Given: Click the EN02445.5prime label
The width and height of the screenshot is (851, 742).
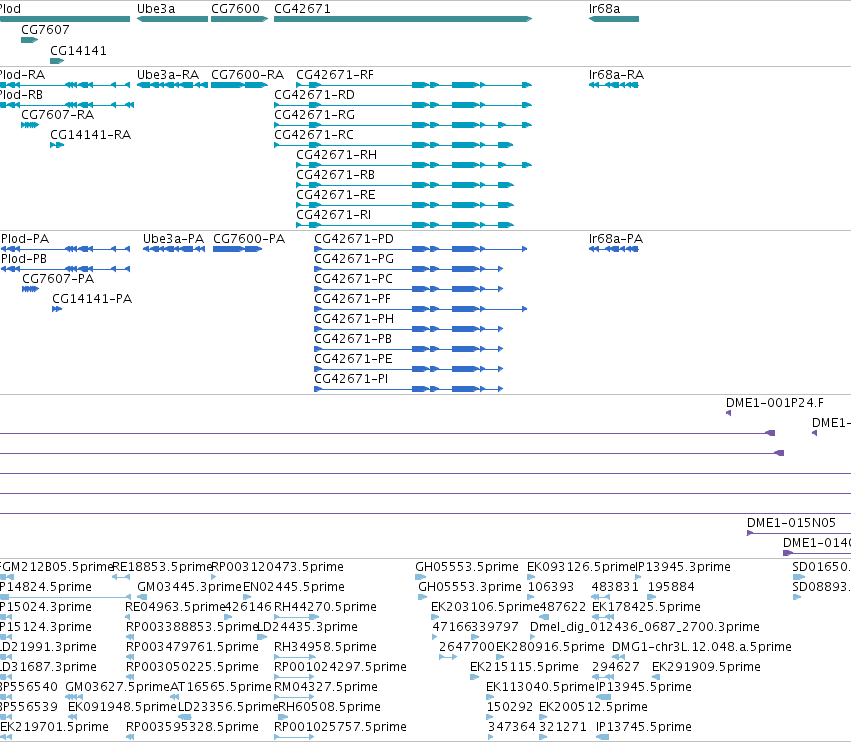Looking at the screenshot, I should 294,587.
